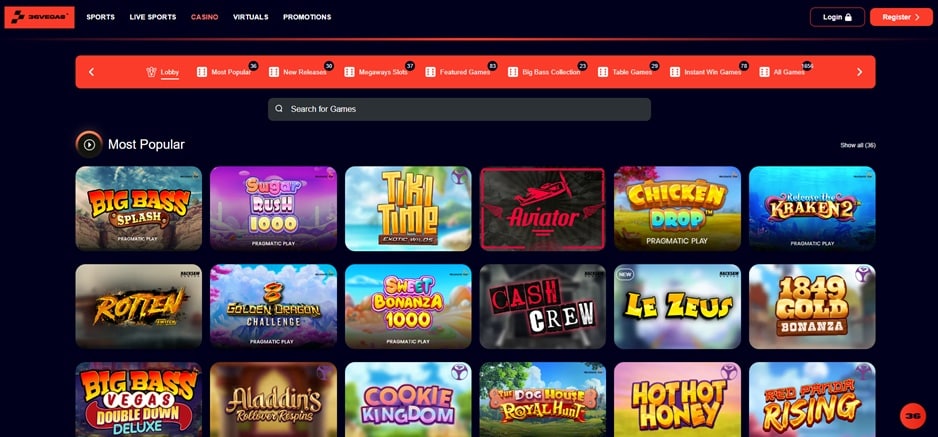The image size is (938, 437).
Task: Click the dice icon beside Megaways Slots
Action: 349,72
